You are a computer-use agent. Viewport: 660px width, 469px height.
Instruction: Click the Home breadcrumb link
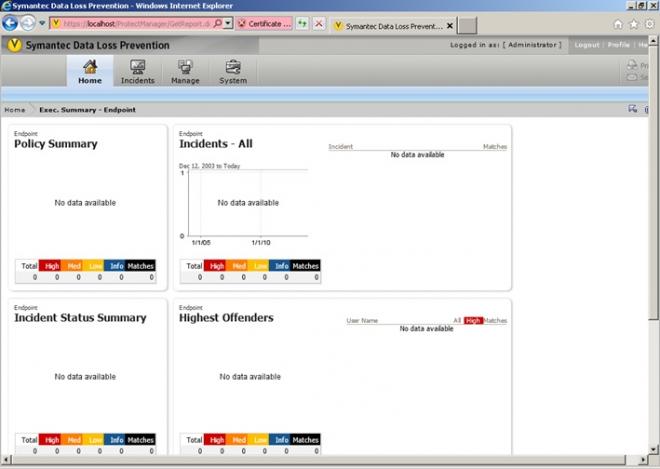[x=15, y=110]
